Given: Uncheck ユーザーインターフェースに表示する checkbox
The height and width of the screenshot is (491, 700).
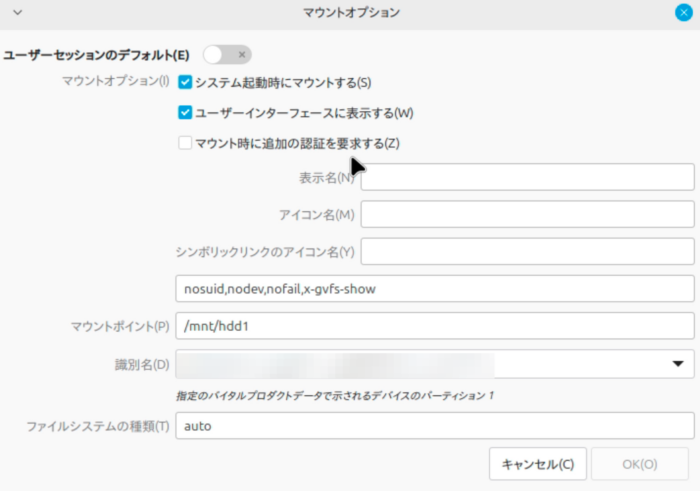Looking at the screenshot, I should (185, 113).
